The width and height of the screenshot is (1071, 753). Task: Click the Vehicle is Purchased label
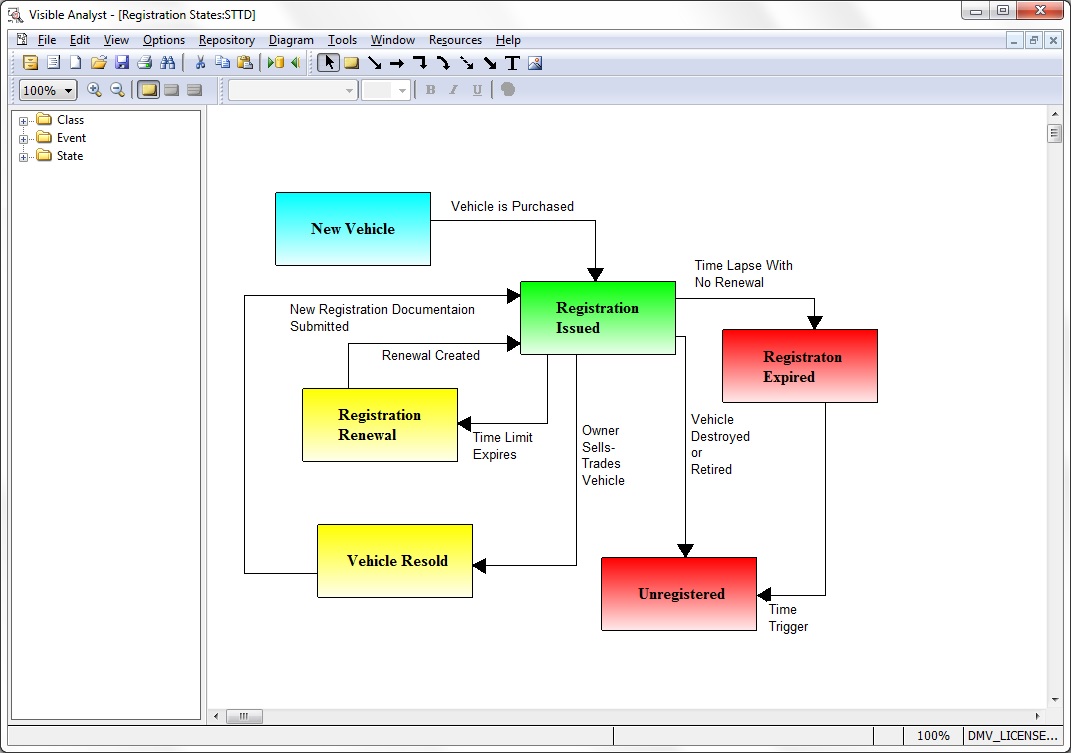pos(512,206)
